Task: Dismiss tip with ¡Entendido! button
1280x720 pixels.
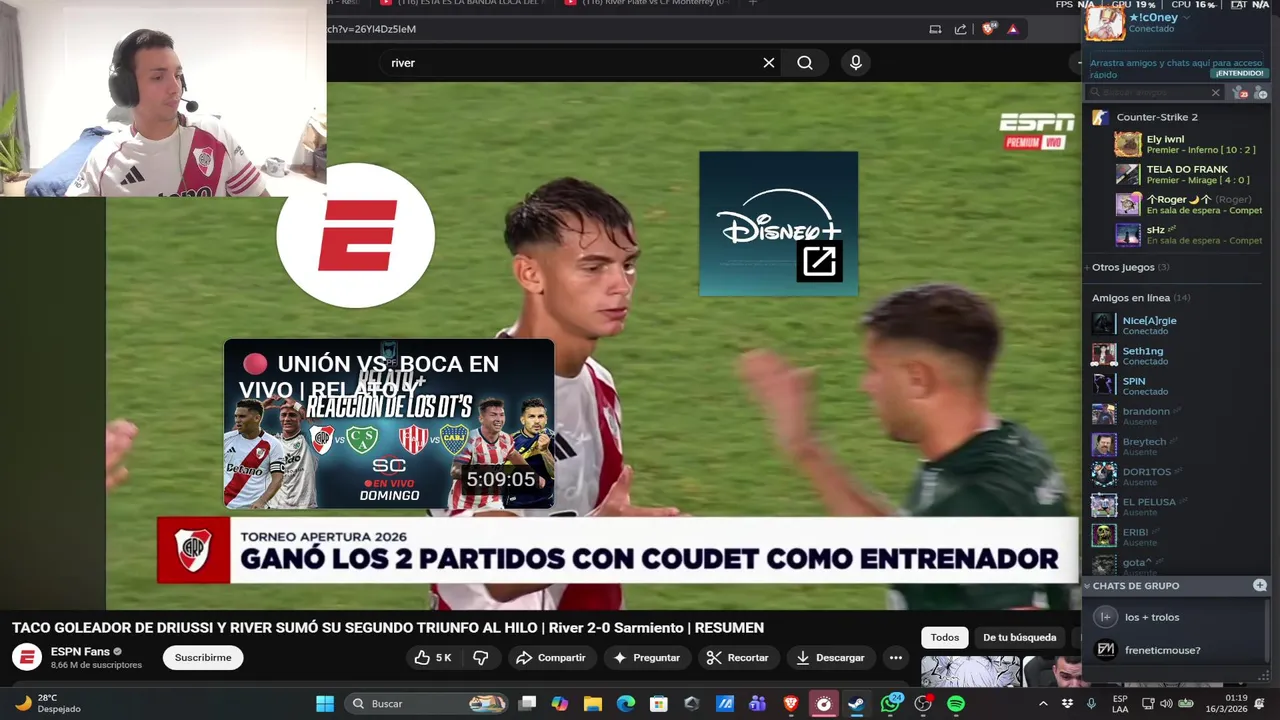Action: tap(1239, 74)
